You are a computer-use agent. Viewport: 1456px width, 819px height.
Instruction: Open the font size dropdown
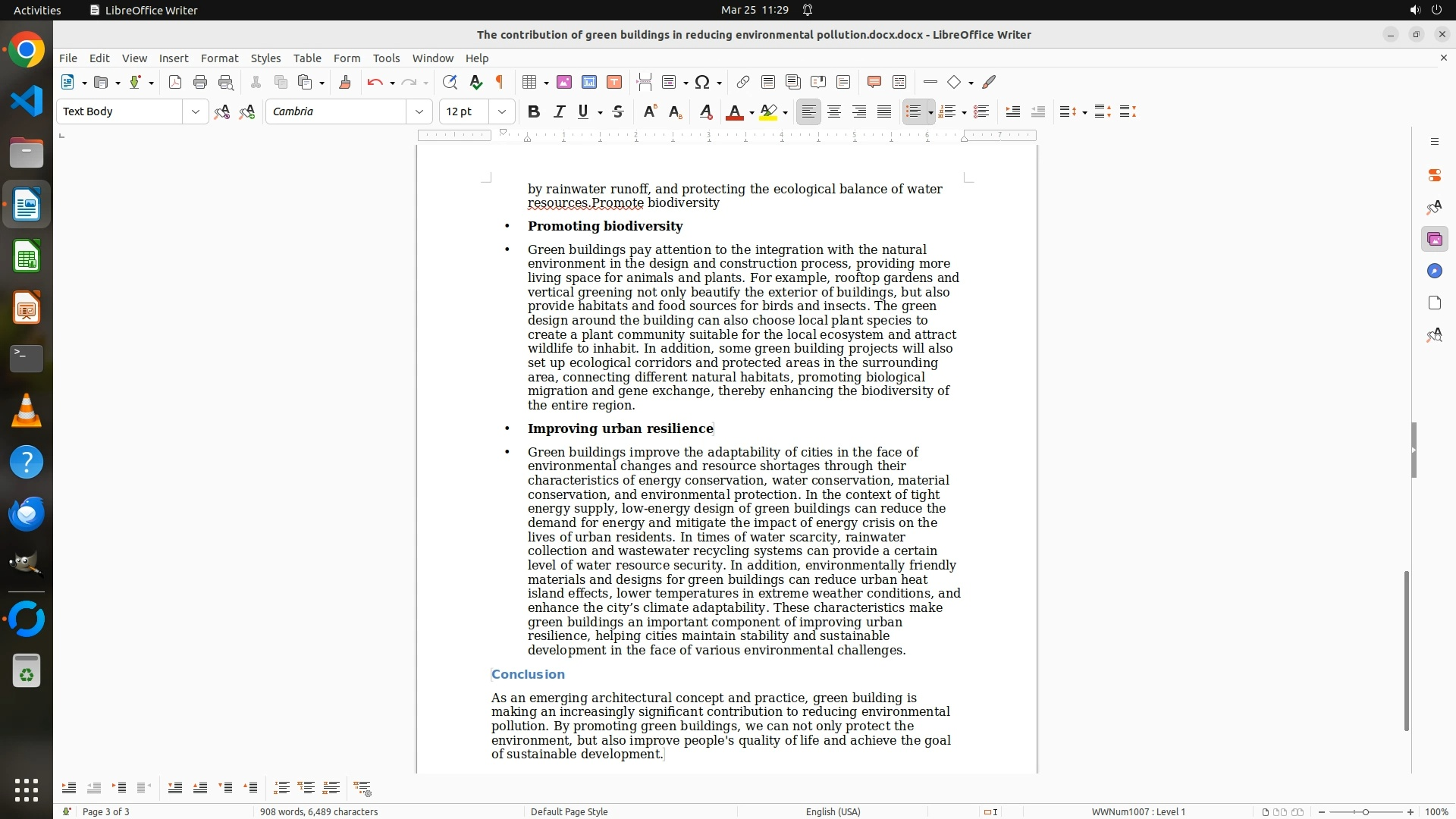[501, 111]
